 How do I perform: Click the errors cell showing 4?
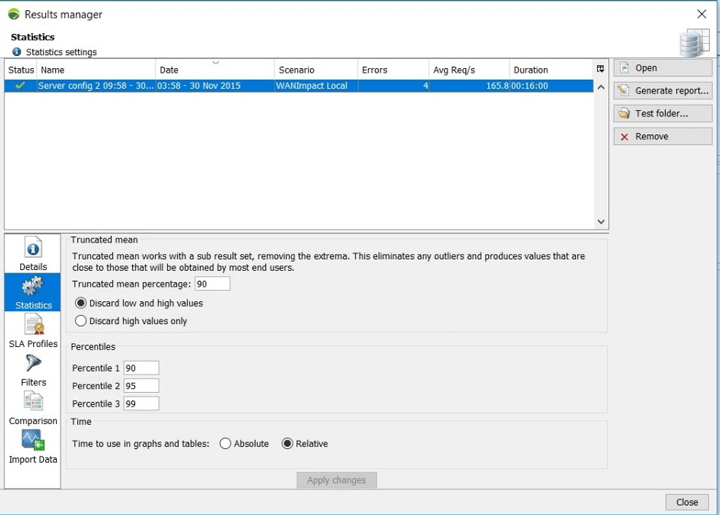click(x=393, y=86)
